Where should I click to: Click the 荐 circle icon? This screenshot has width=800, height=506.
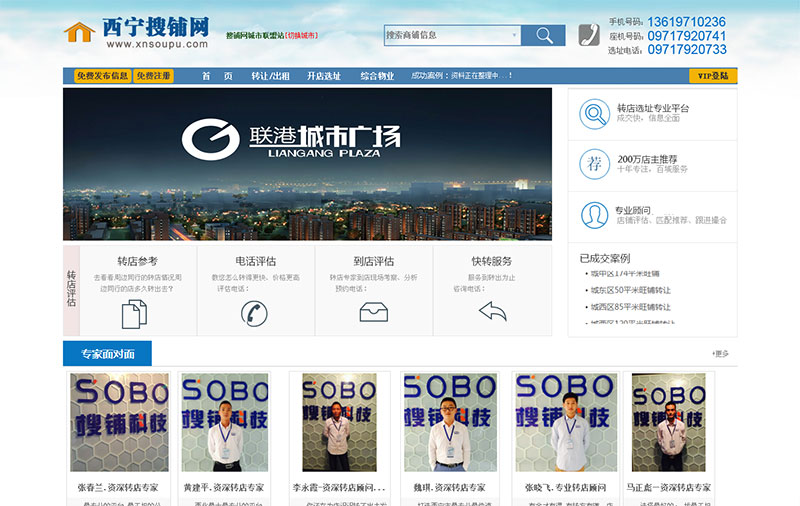tap(594, 164)
